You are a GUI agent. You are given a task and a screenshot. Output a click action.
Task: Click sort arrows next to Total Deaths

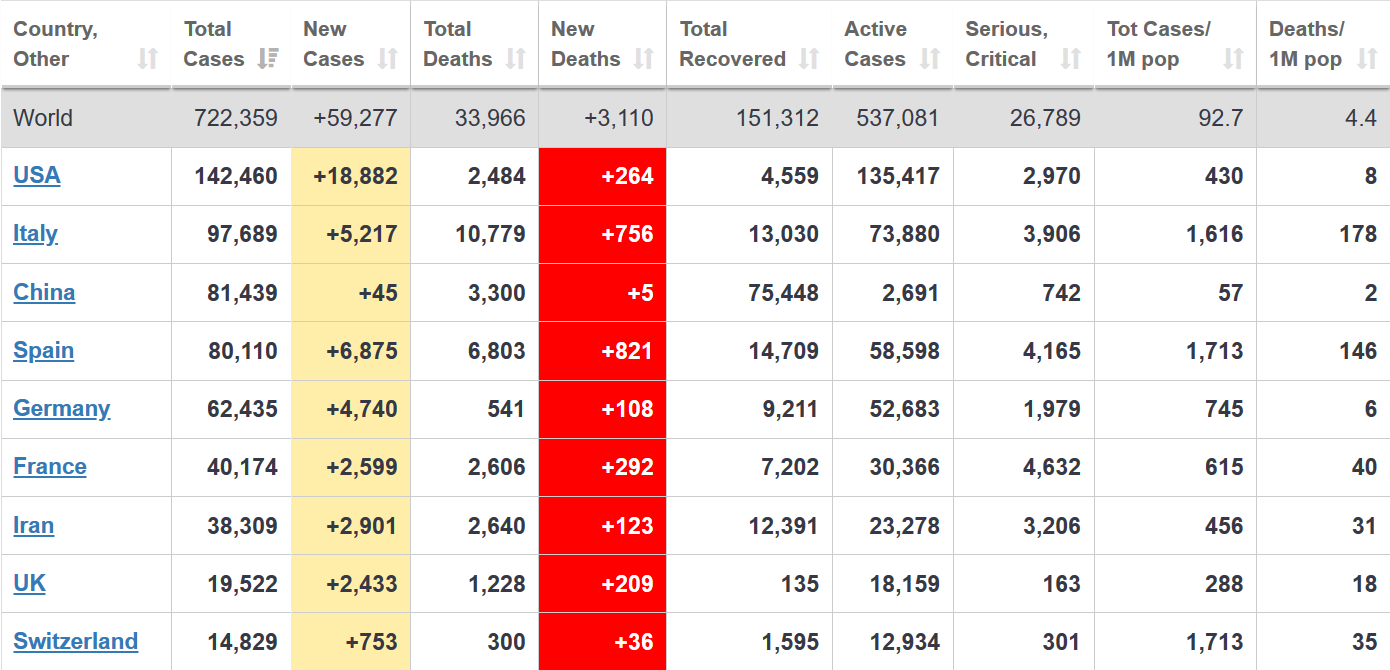(x=516, y=59)
